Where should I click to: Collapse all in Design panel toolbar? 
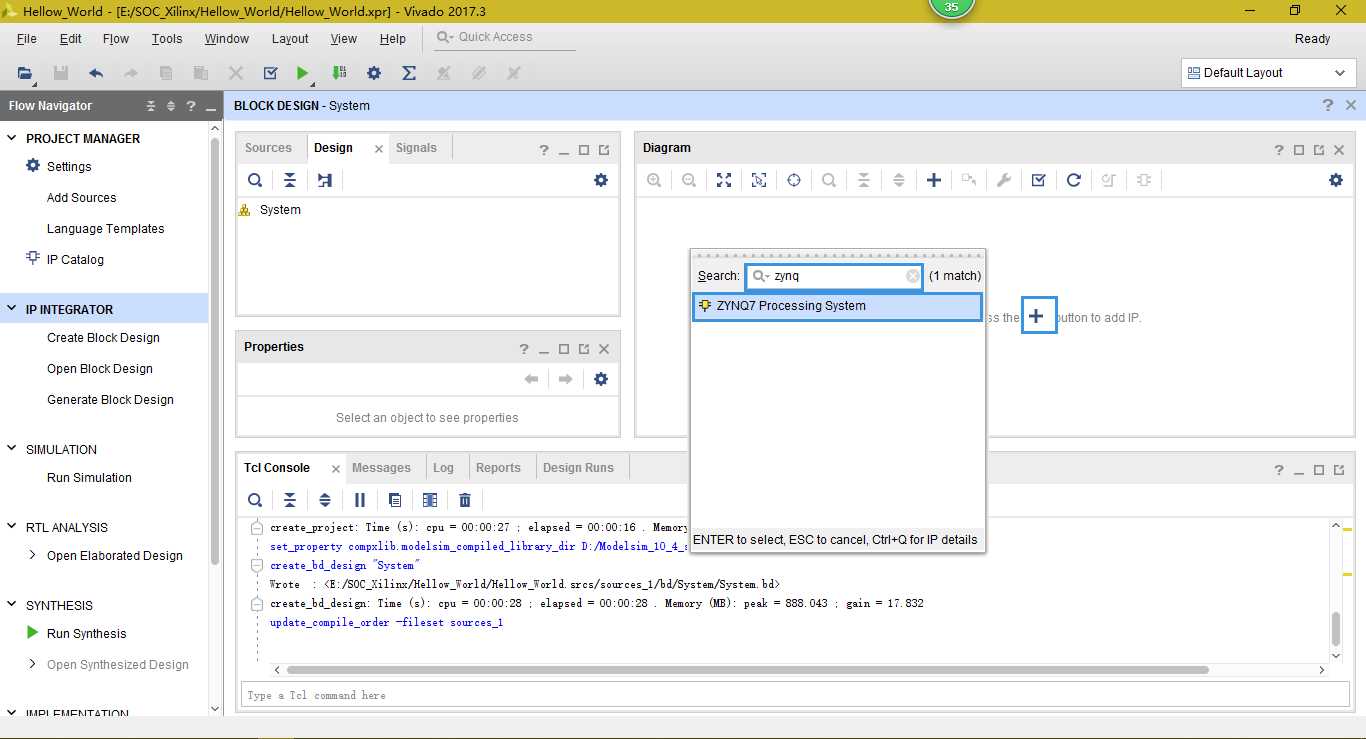click(290, 180)
